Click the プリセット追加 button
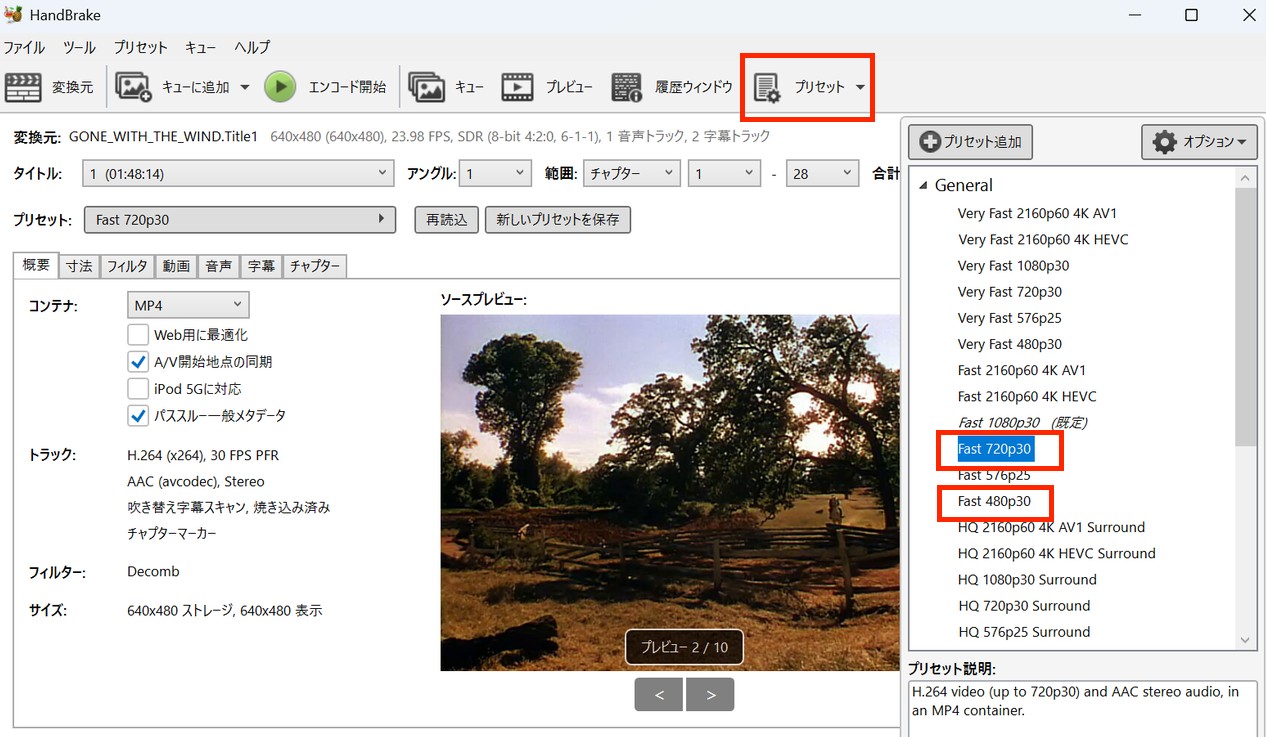This screenshot has height=737, width=1266. 970,142
